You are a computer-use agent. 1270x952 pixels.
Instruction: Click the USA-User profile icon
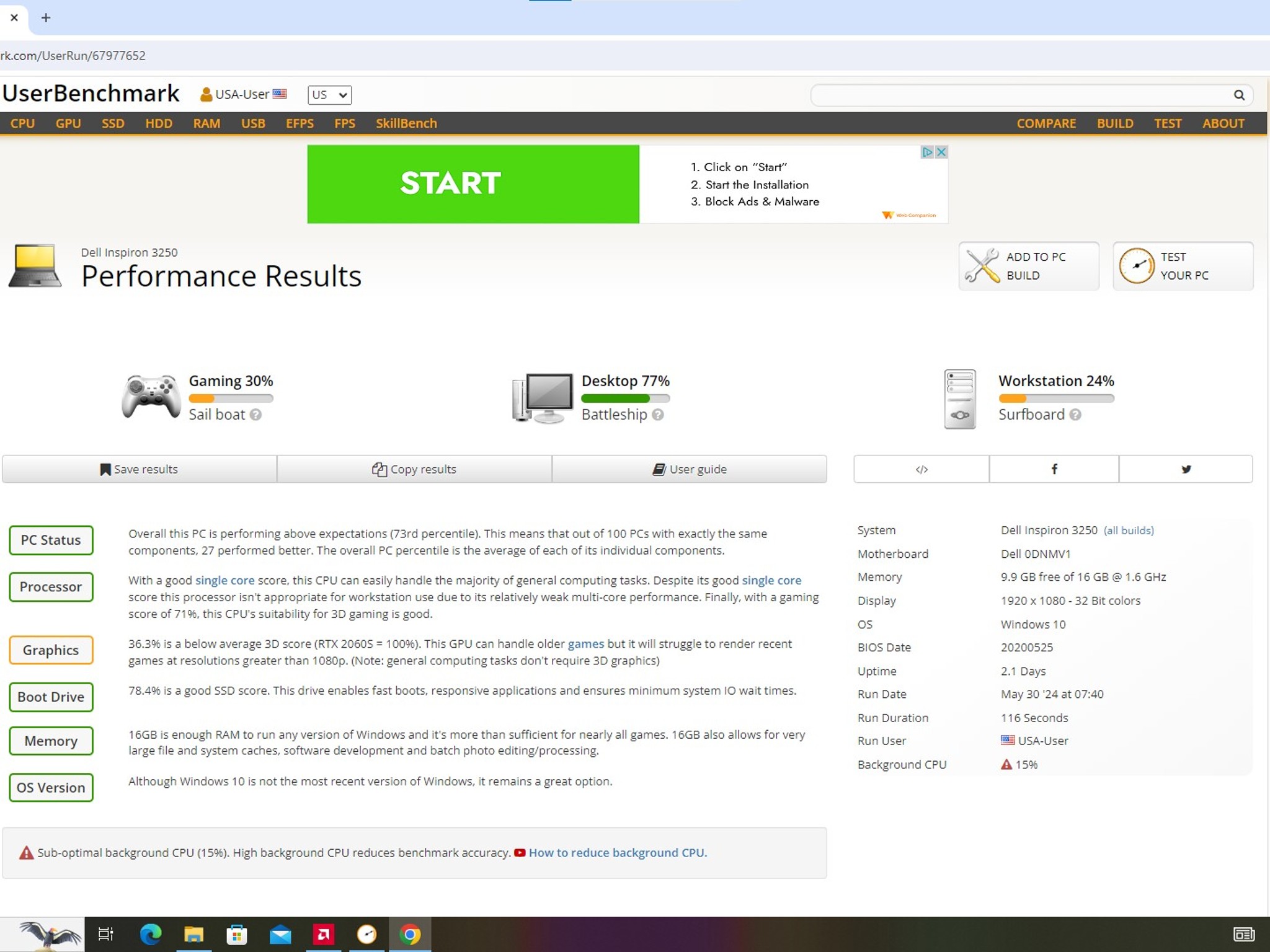pyautogui.click(x=206, y=94)
